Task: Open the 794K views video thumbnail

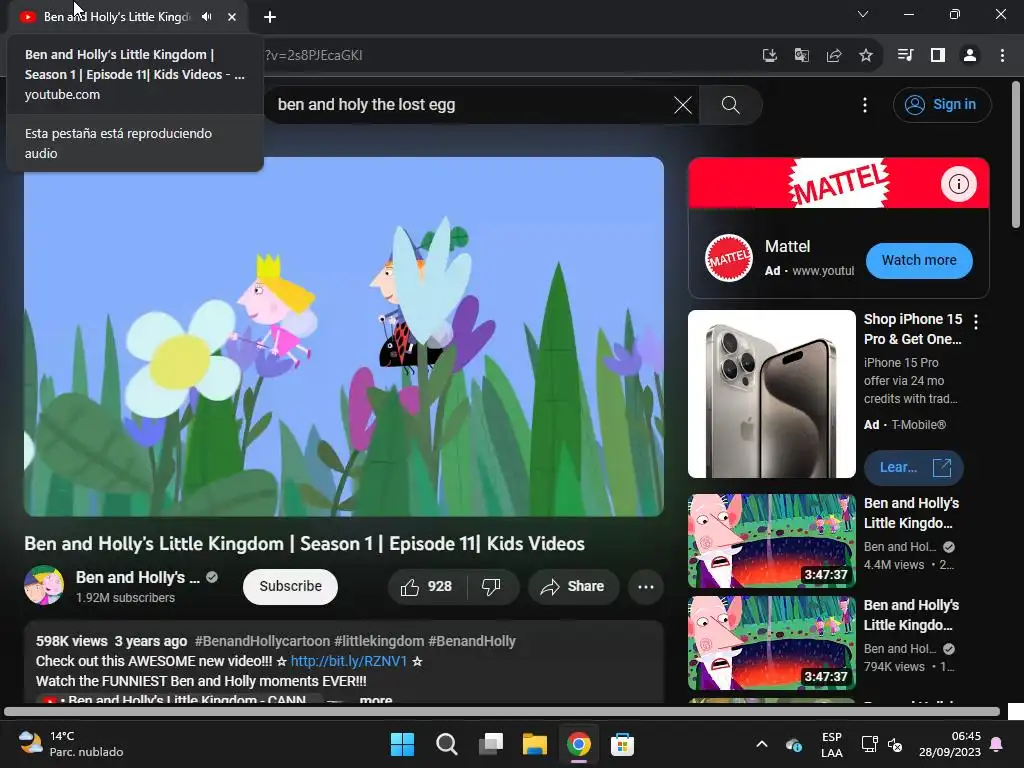Action: pyautogui.click(x=771, y=643)
